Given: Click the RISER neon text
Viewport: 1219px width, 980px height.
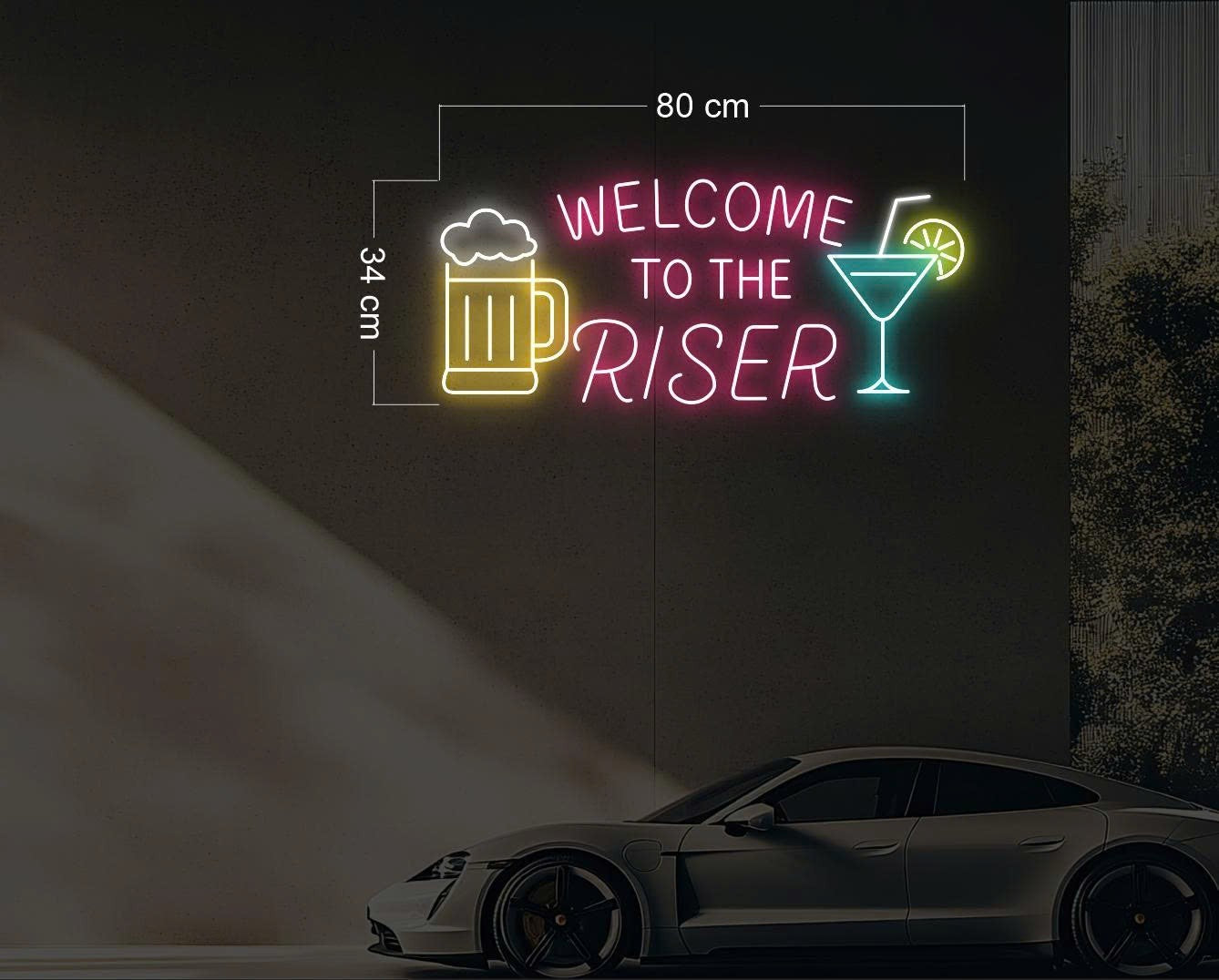Looking at the screenshot, I should [708, 364].
